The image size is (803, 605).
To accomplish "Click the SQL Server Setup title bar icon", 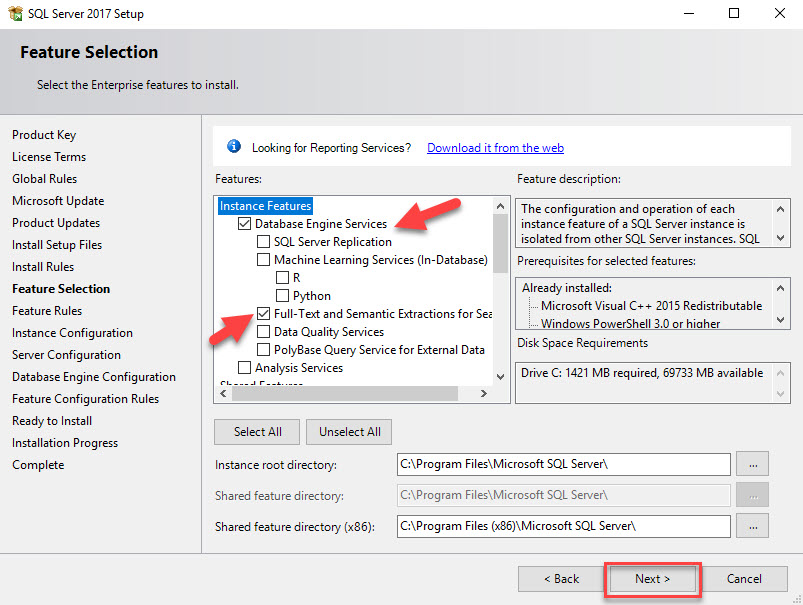I will click(x=15, y=13).
